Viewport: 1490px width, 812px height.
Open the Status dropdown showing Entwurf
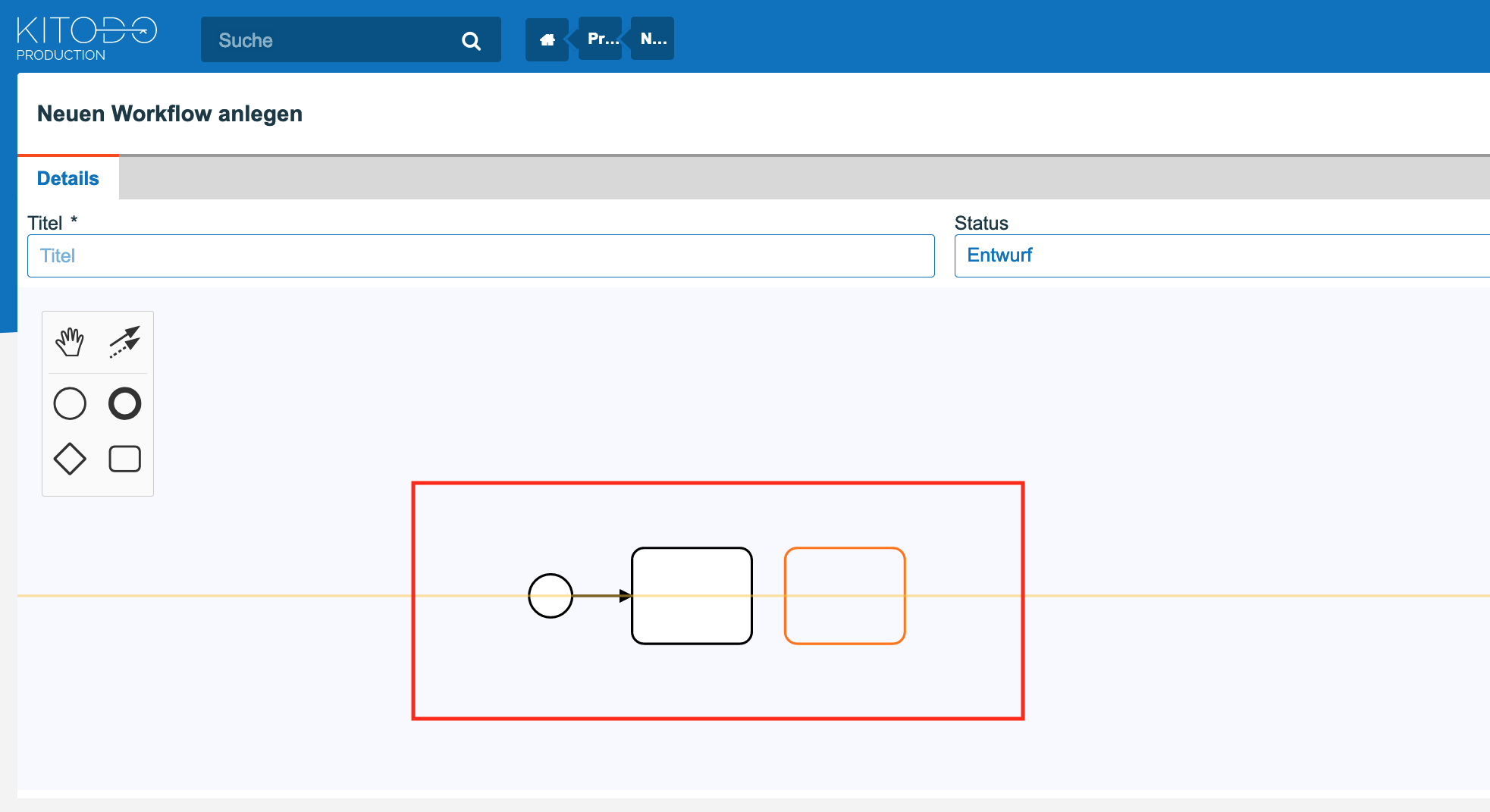click(x=1222, y=256)
